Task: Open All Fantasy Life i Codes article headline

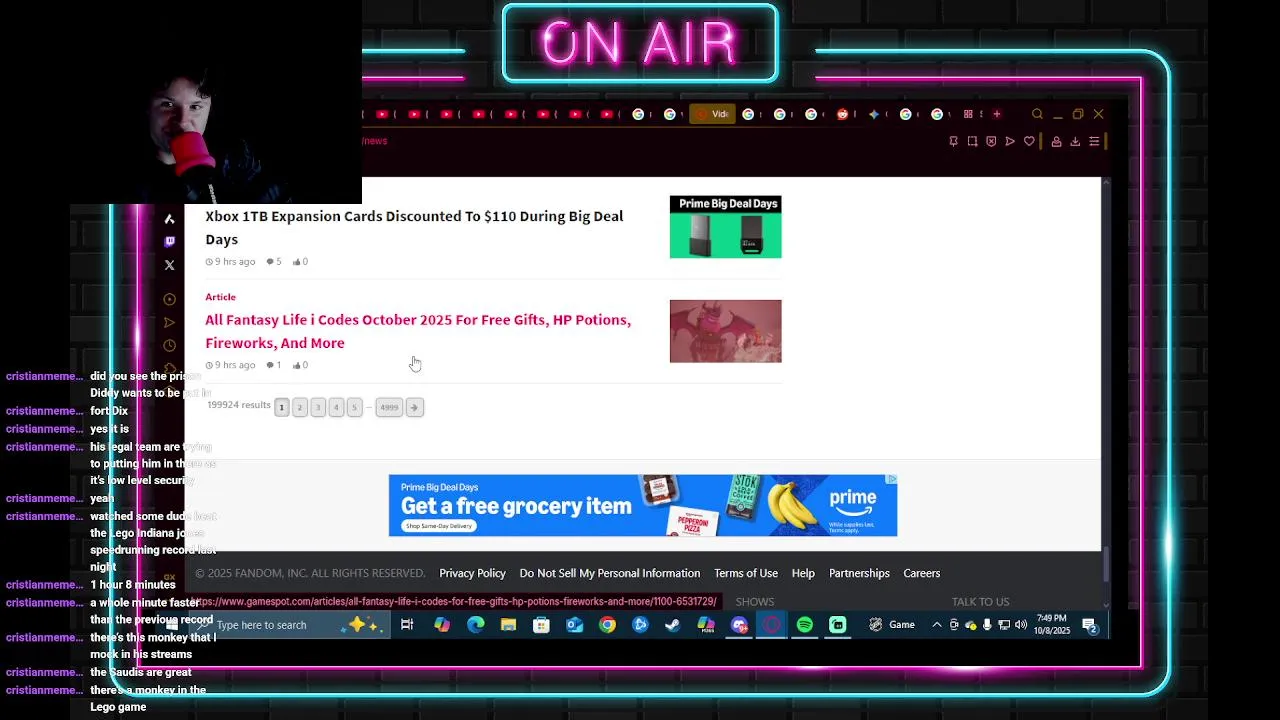Action: [x=418, y=331]
